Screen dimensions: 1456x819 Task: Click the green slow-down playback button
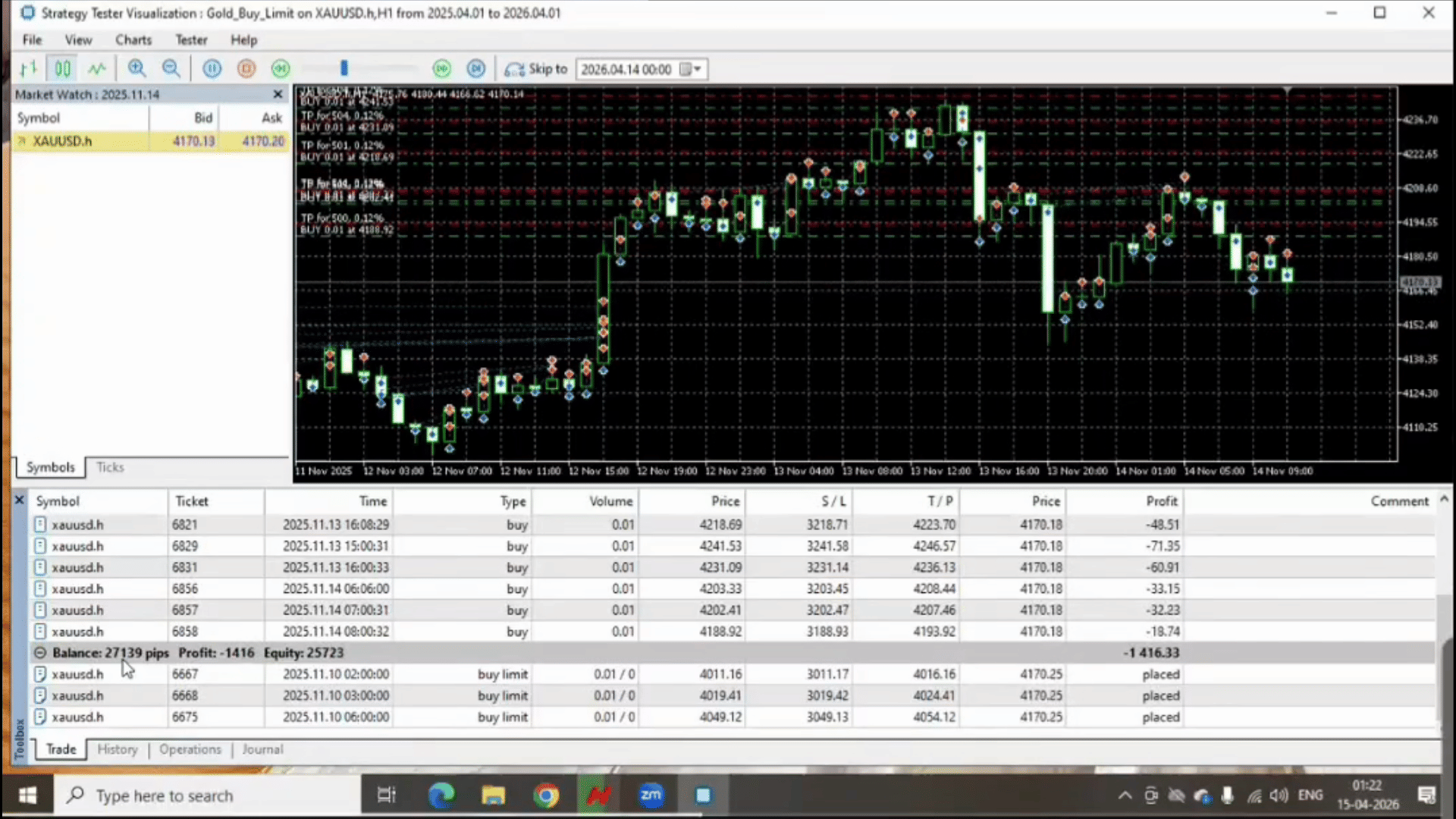click(x=281, y=69)
